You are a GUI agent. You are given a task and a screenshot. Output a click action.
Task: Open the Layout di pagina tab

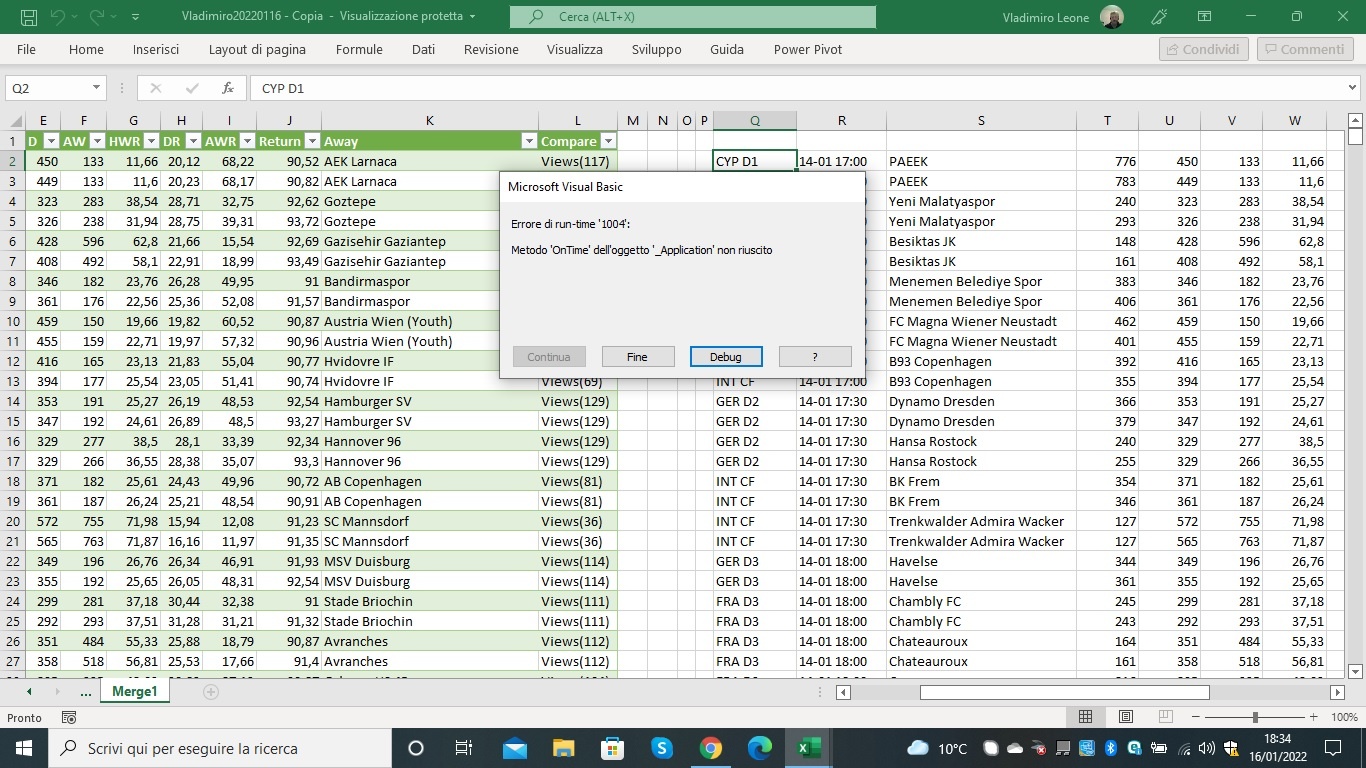(257, 49)
